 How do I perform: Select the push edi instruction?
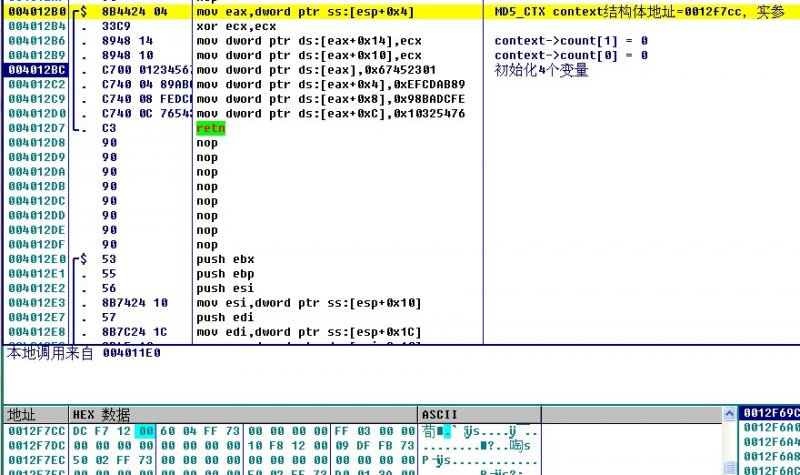click(x=225, y=317)
